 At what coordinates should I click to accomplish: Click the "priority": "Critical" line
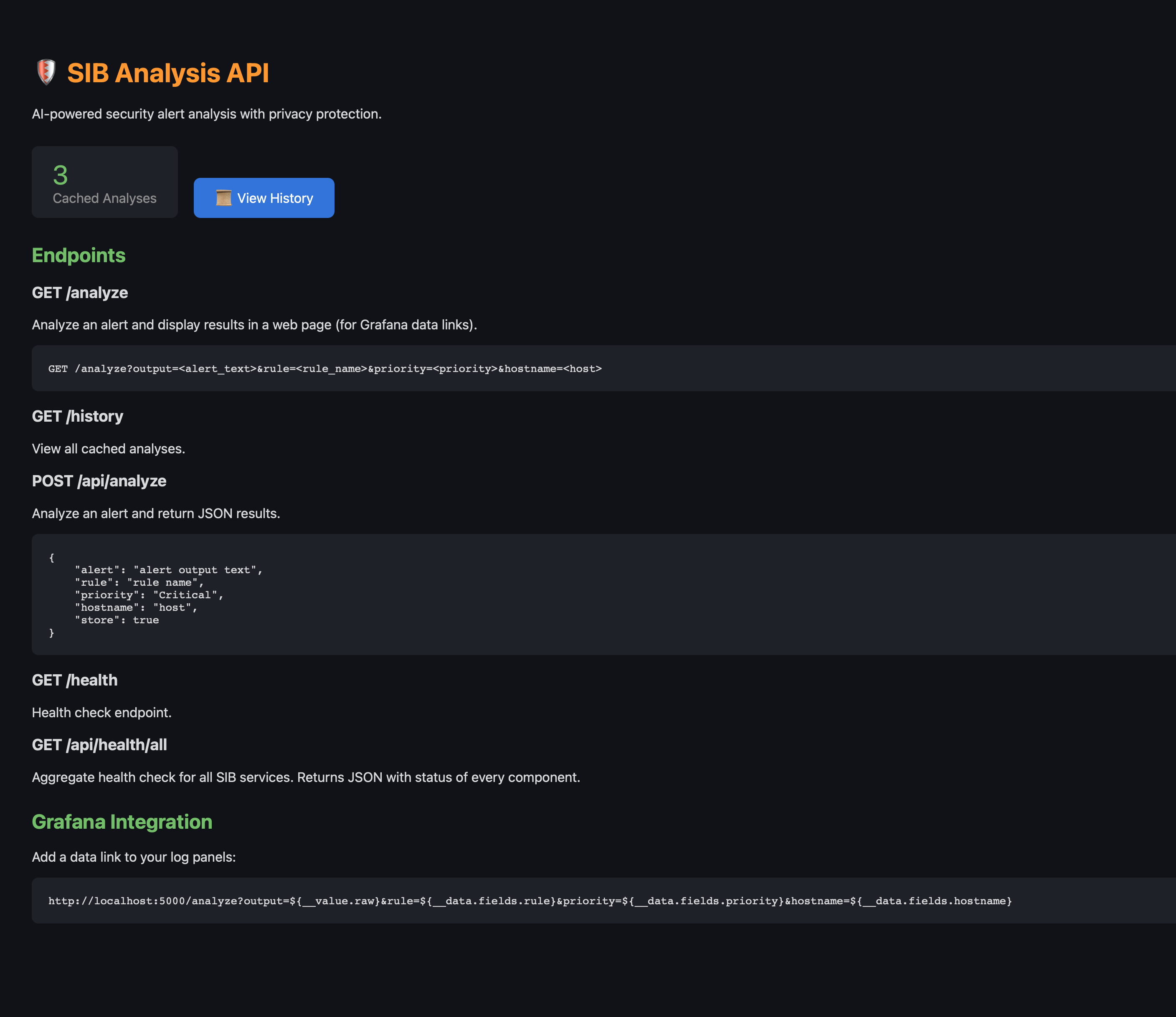pos(149,595)
